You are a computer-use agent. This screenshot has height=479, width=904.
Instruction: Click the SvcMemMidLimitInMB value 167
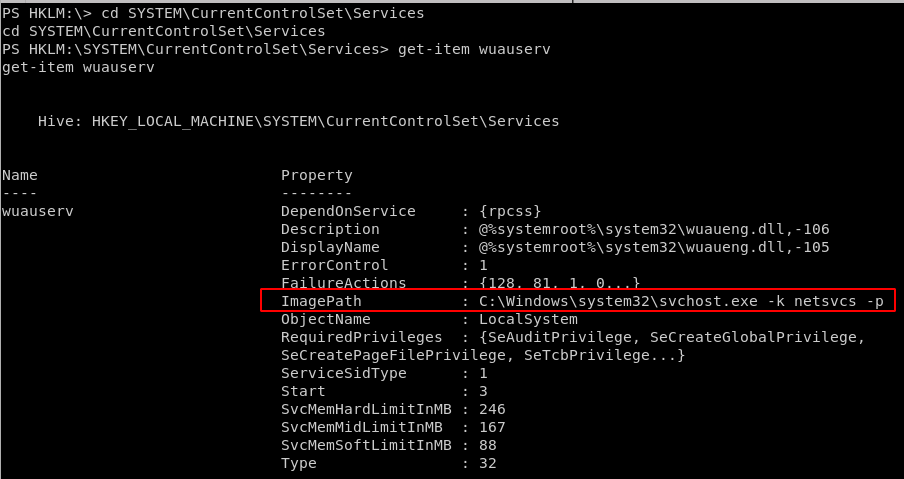click(492, 427)
